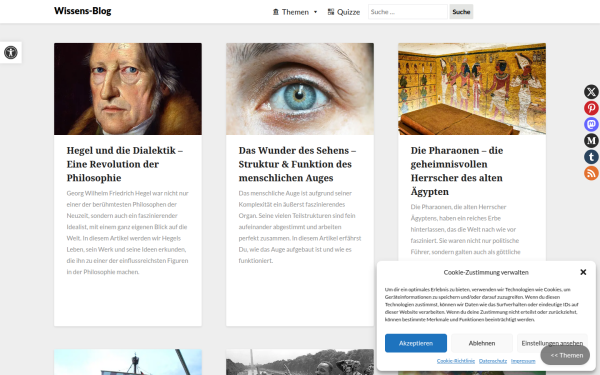This screenshot has height=375, width=600.
Task: Decline cookies with Ablehnen button
Action: tap(482, 343)
